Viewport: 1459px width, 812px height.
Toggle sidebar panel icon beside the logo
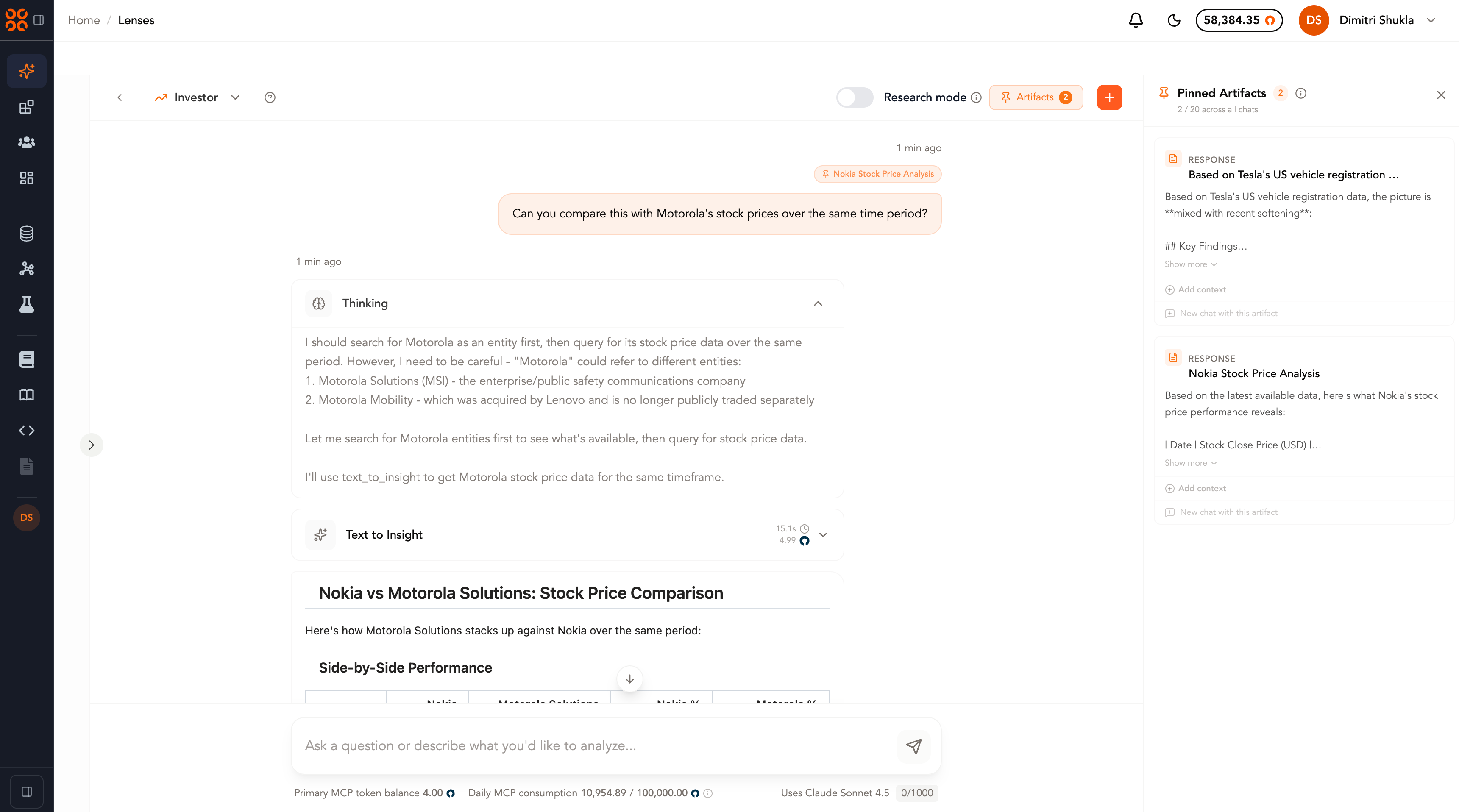tap(39, 20)
